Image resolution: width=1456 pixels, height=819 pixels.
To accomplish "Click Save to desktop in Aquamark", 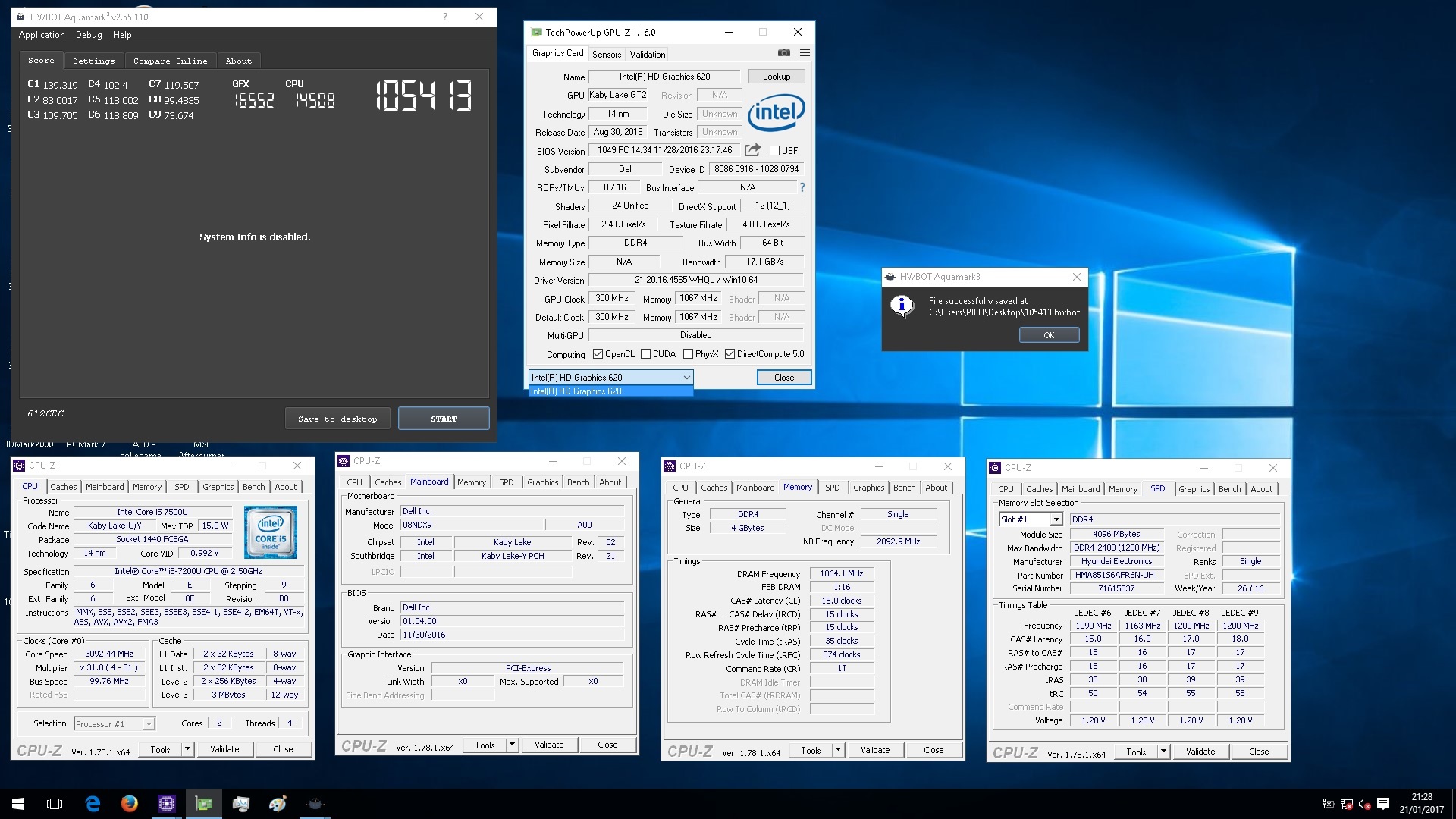I will (337, 419).
